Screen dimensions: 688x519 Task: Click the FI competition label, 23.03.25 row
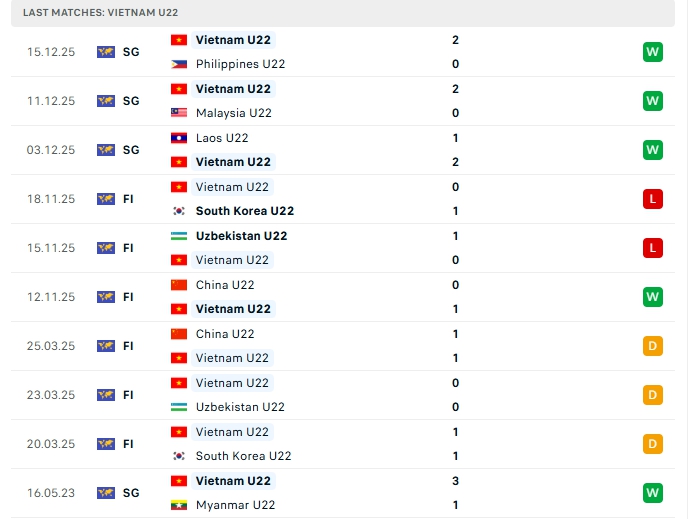coord(128,395)
